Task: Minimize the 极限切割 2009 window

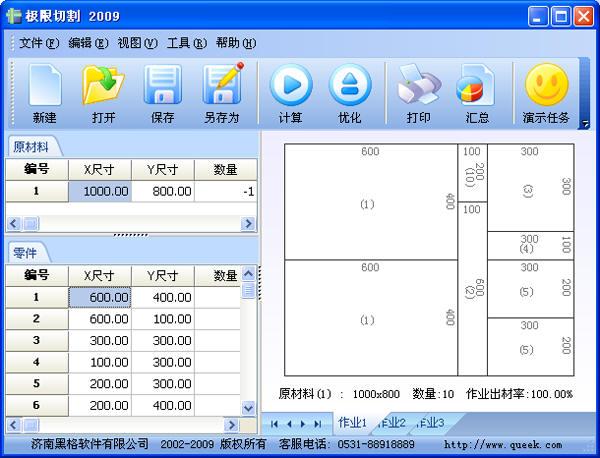Action: click(538, 16)
